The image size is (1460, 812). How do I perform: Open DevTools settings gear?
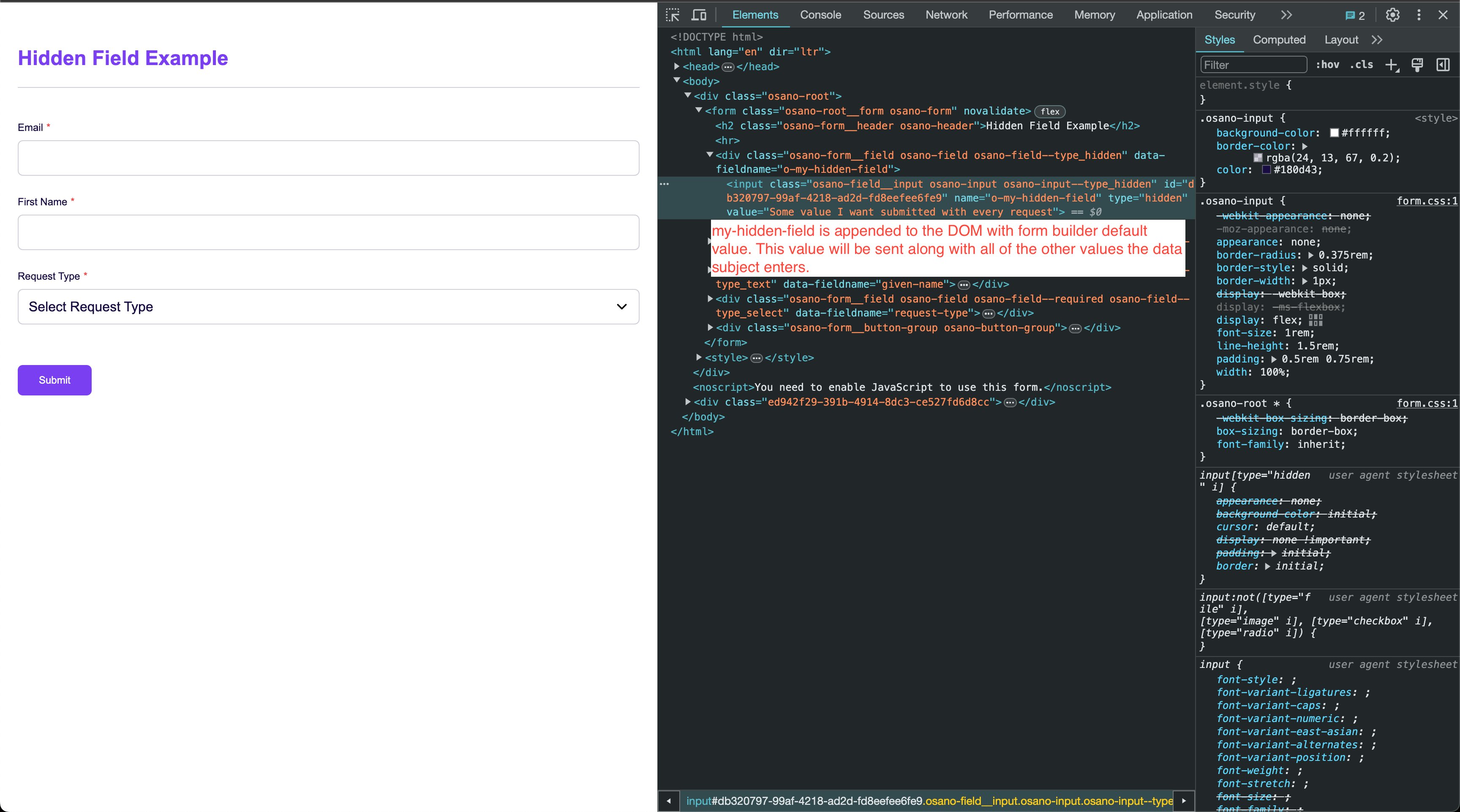(x=1392, y=15)
